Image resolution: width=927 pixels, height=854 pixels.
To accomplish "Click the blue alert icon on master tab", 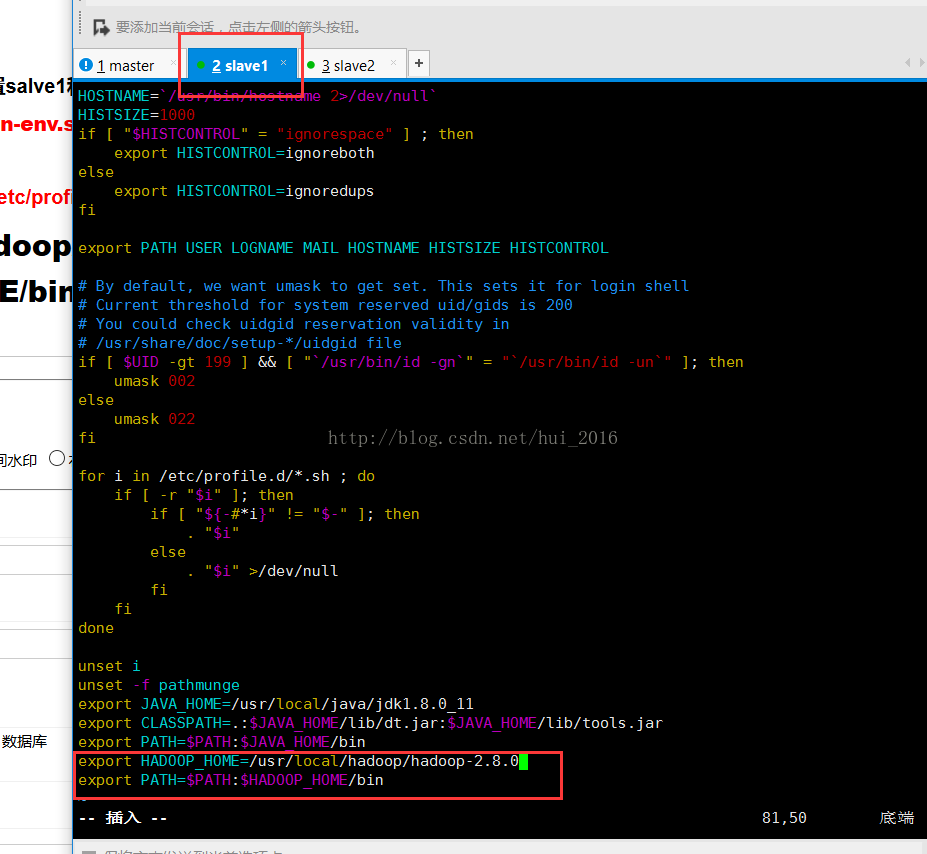I will [x=86, y=65].
